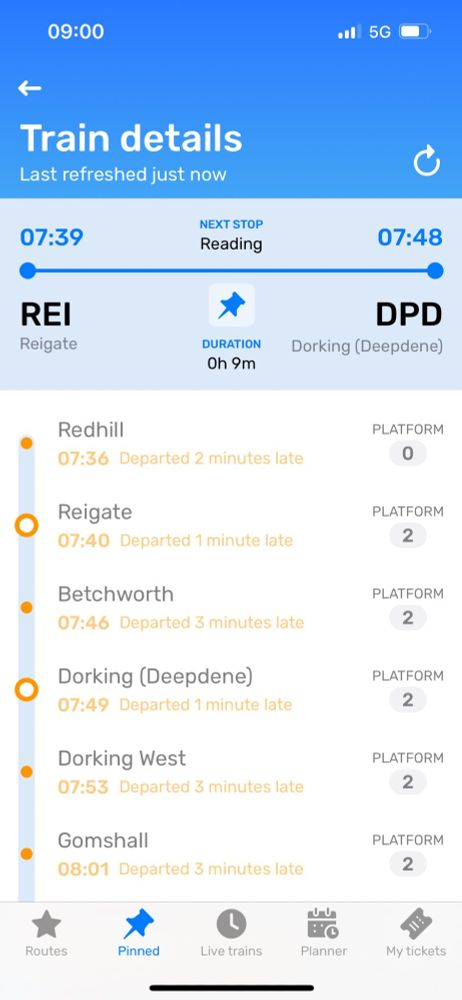Tap the Gomshall platform 2 badge
The image size is (462, 1000).
coord(408,864)
